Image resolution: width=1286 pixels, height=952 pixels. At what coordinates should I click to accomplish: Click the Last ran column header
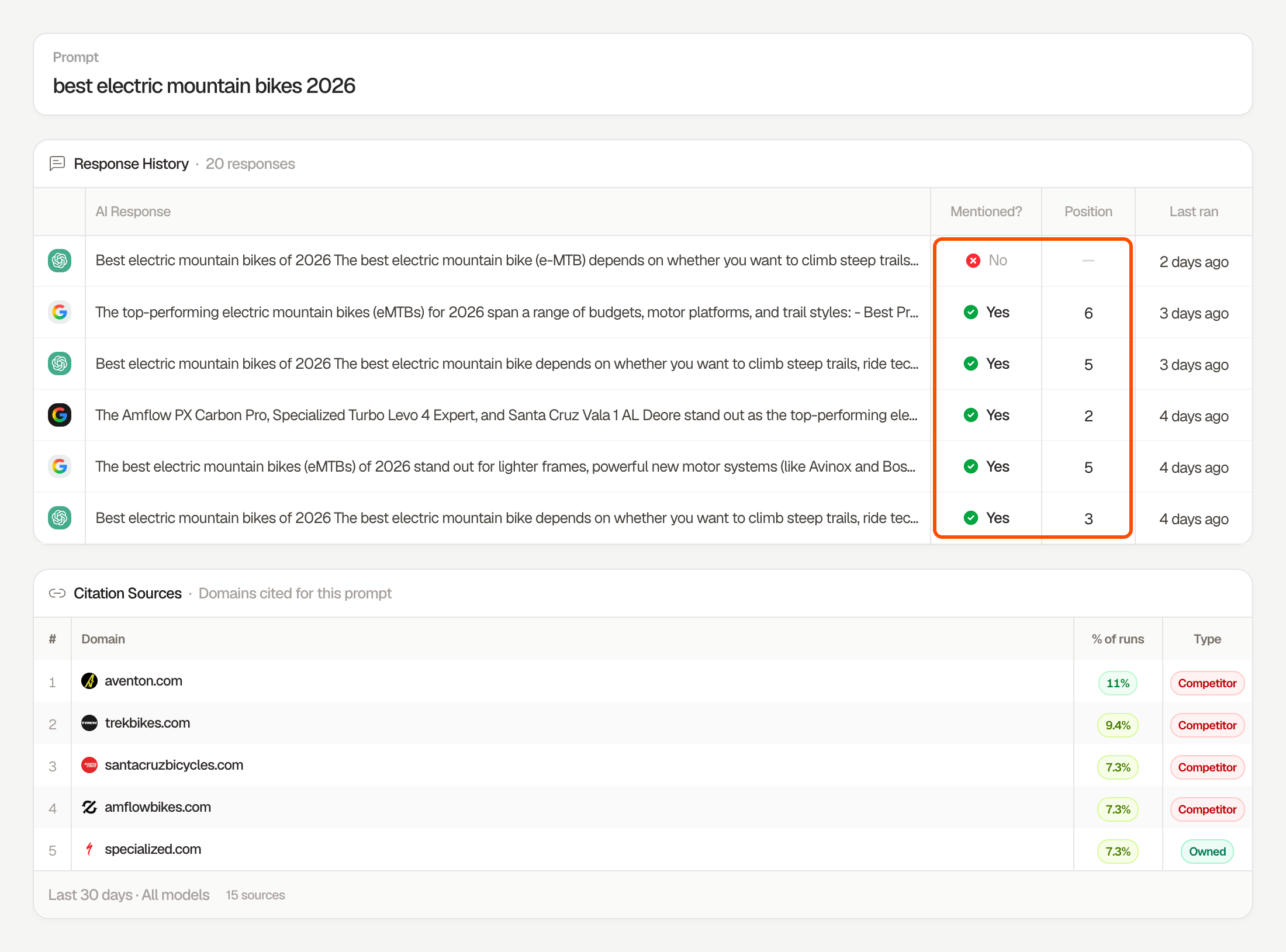(1194, 212)
